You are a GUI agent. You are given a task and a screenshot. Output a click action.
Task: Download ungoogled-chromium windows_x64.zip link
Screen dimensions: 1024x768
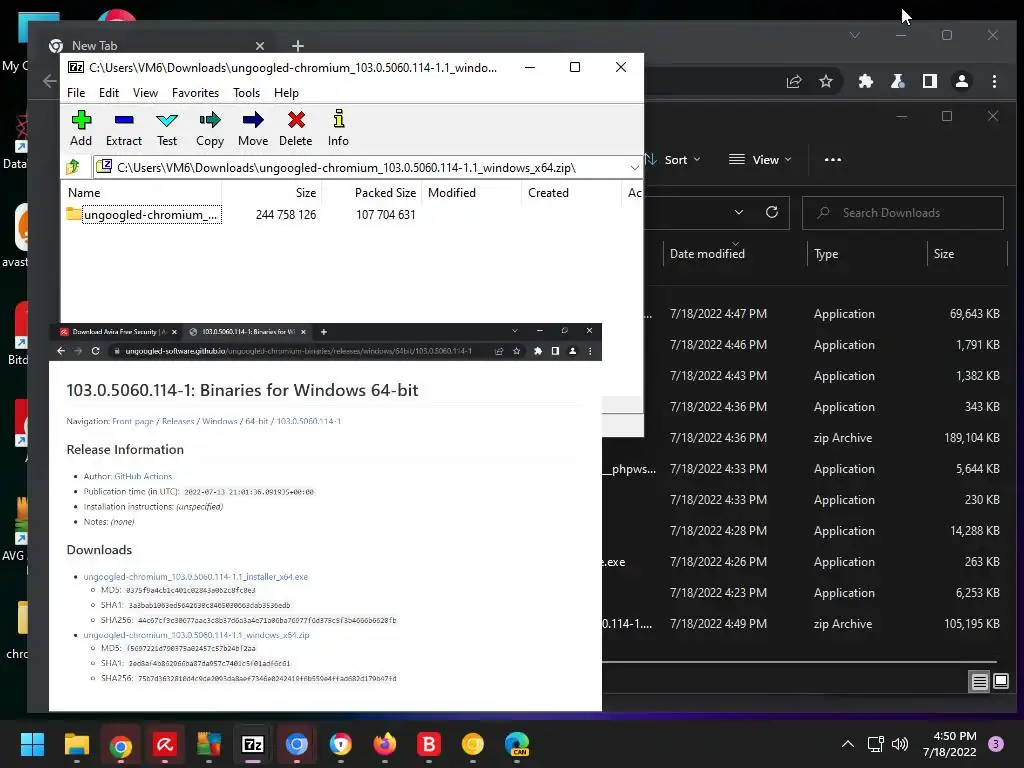click(196, 635)
